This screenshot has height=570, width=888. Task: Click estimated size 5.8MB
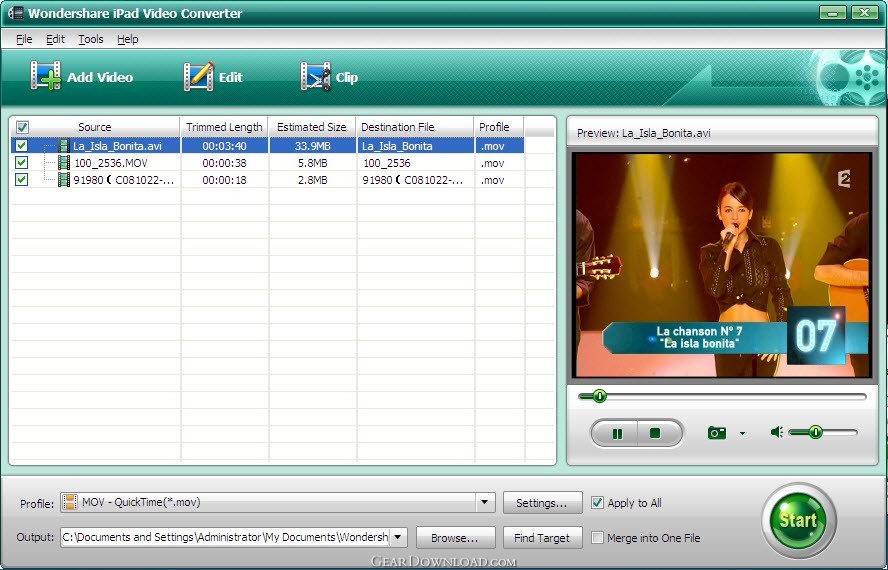[313, 163]
